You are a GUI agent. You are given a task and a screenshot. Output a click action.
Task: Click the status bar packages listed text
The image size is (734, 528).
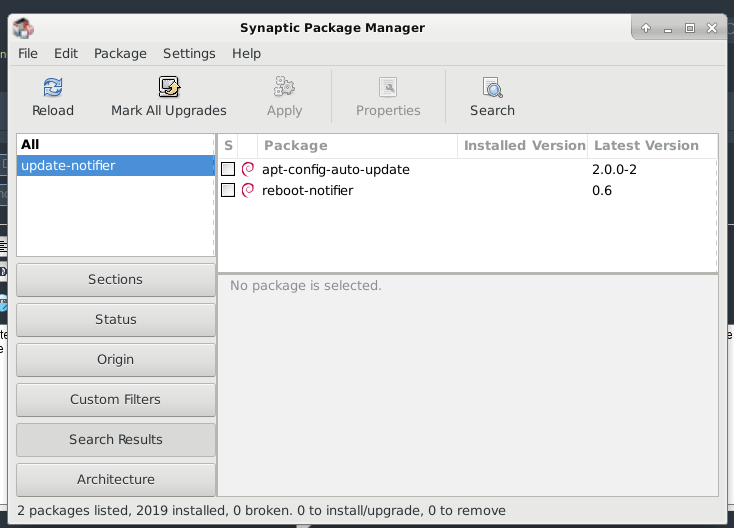click(261, 510)
